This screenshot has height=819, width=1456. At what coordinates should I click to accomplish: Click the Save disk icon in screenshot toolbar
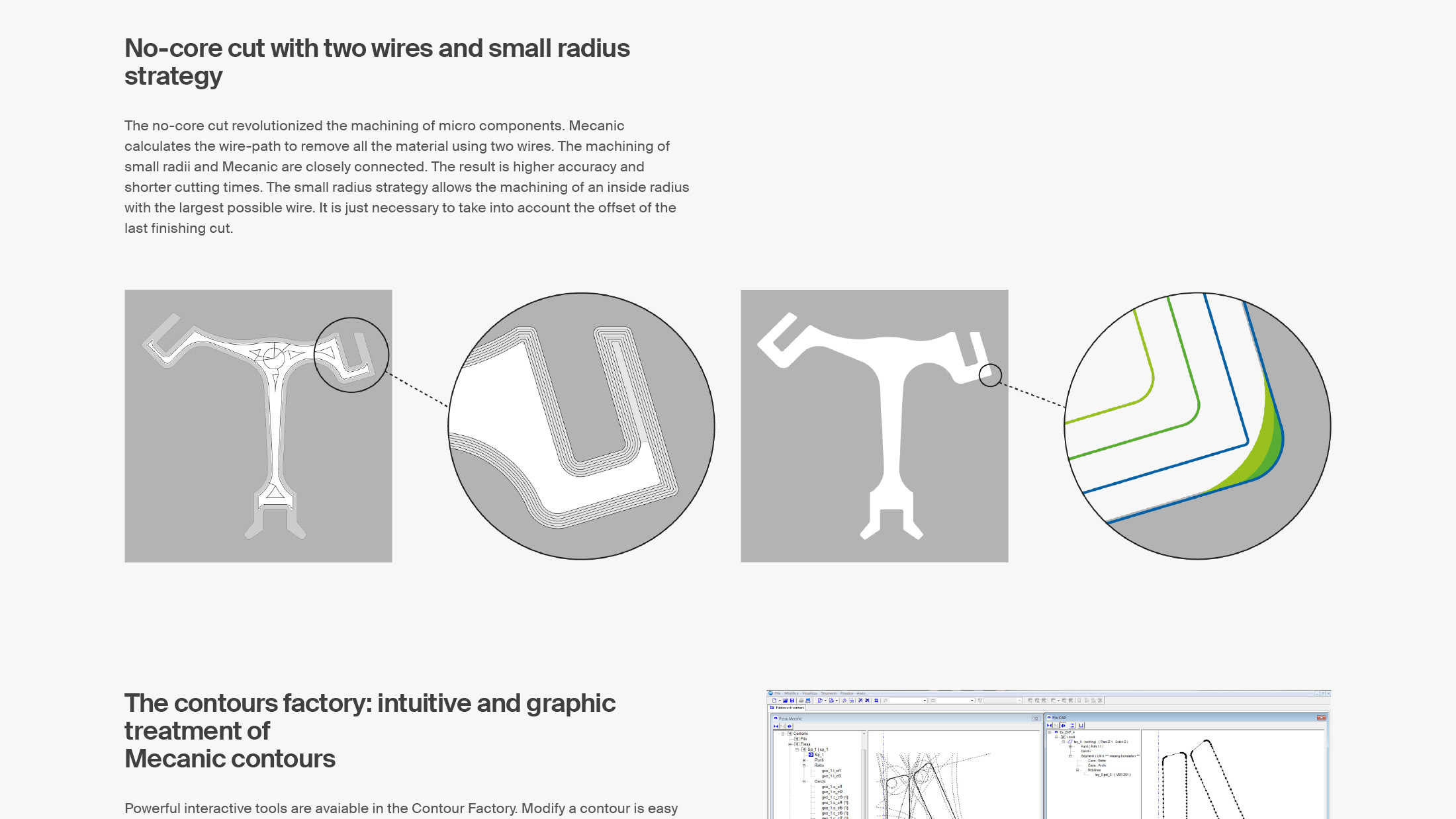coord(792,701)
